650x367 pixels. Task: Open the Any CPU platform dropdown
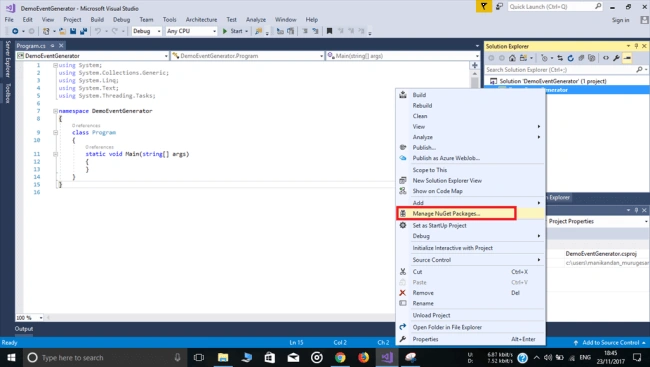coord(191,31)
